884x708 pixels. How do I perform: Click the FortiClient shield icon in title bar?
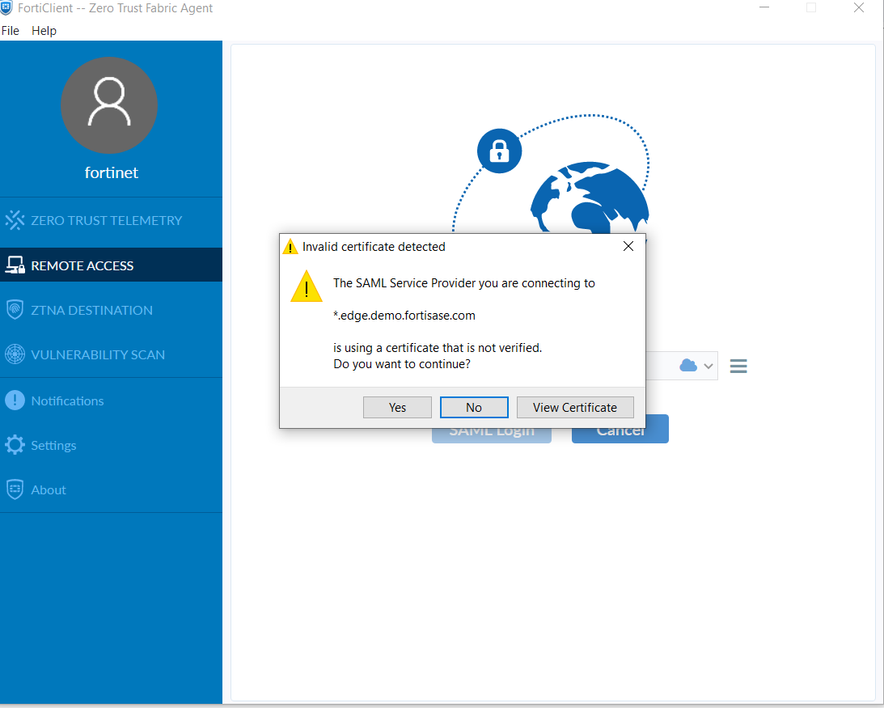[7, 8]
